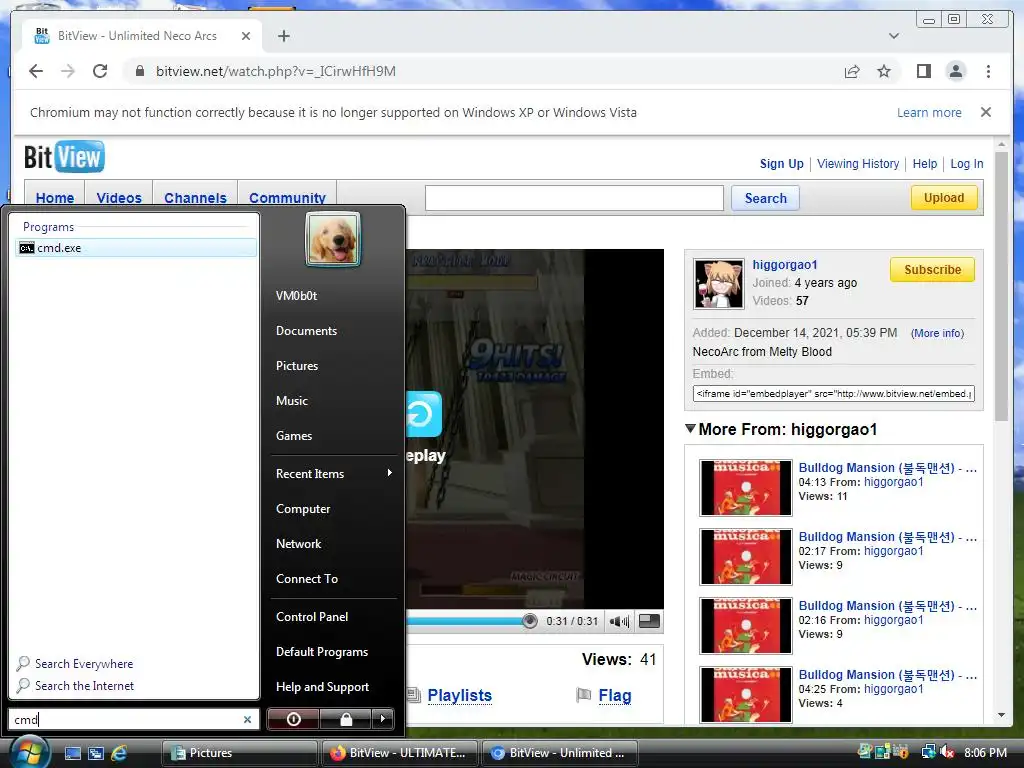Open the tab search chevron dropdown
Viewport: 1024px width, 768px height.
pos(893,36)
